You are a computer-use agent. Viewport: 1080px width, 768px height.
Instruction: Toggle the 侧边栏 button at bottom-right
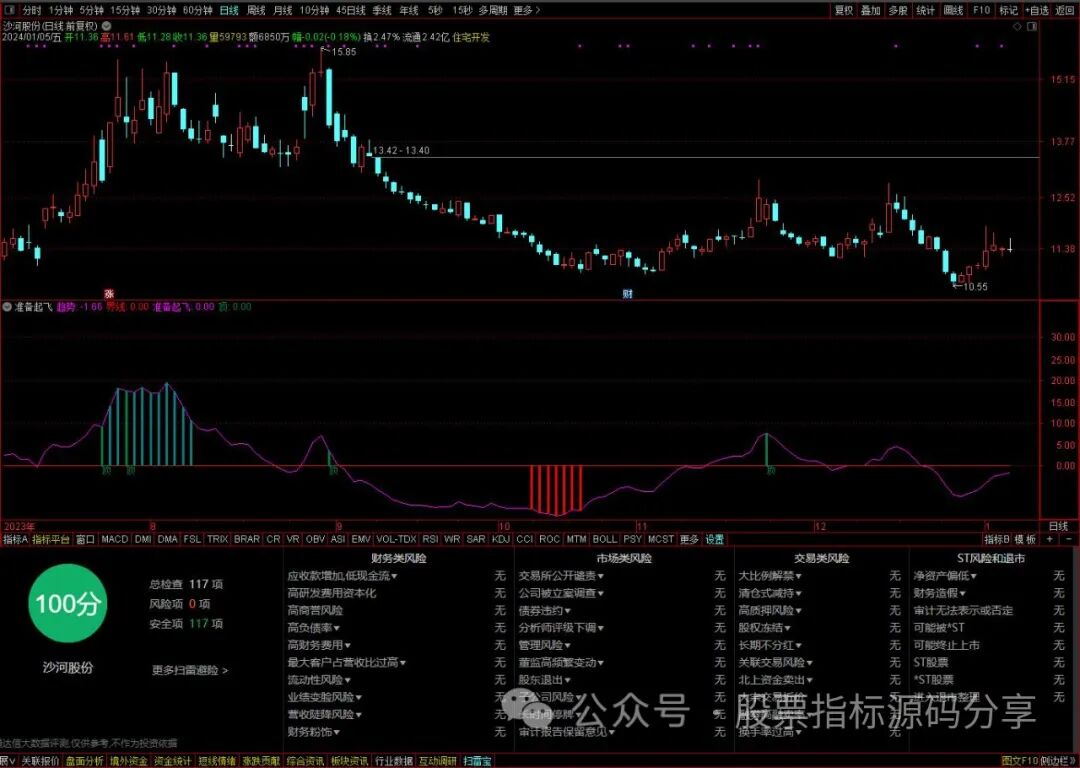[x=1059, y=761]
